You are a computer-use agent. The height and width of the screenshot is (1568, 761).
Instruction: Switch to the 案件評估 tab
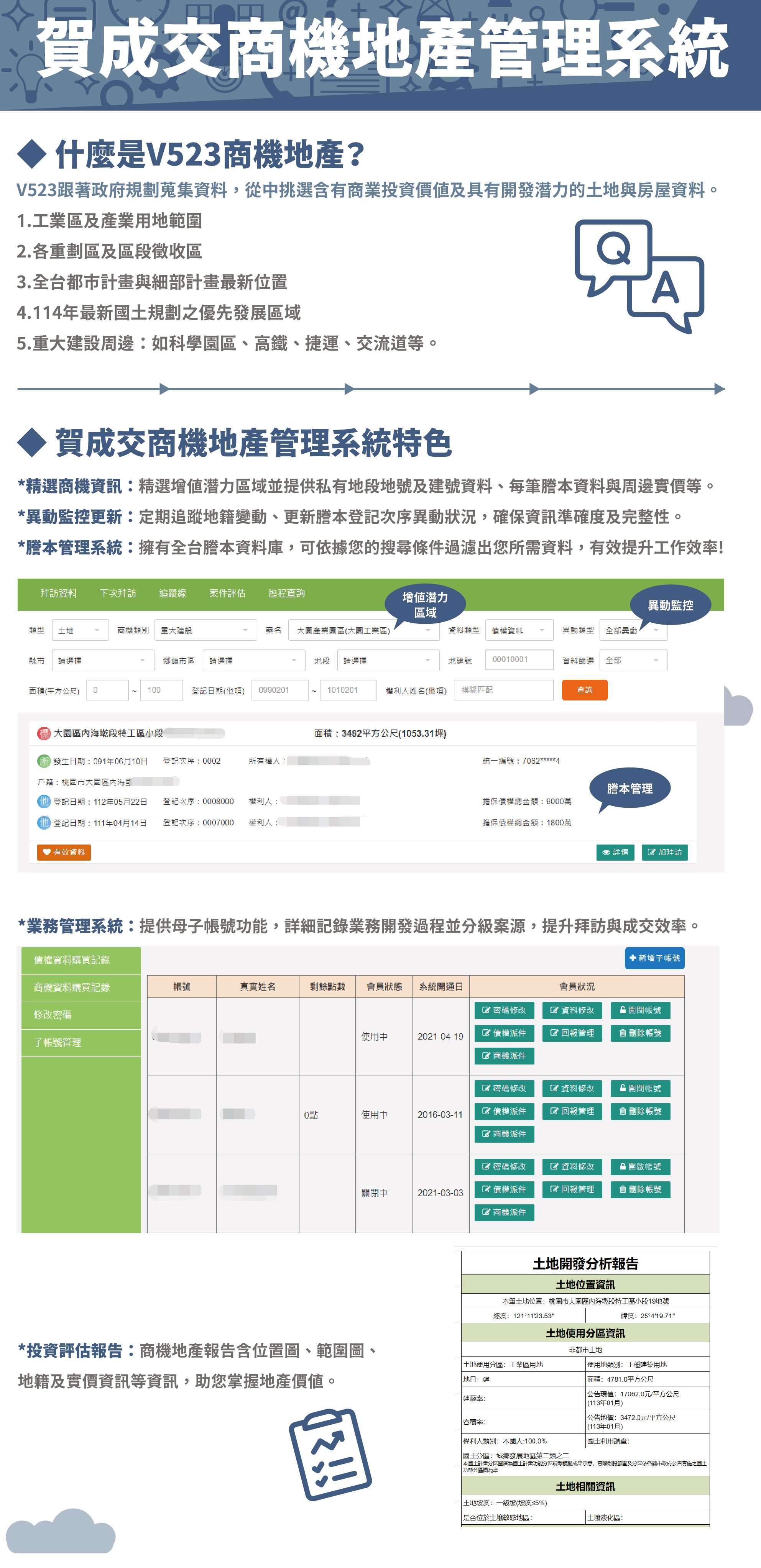[x=227, y=594]
